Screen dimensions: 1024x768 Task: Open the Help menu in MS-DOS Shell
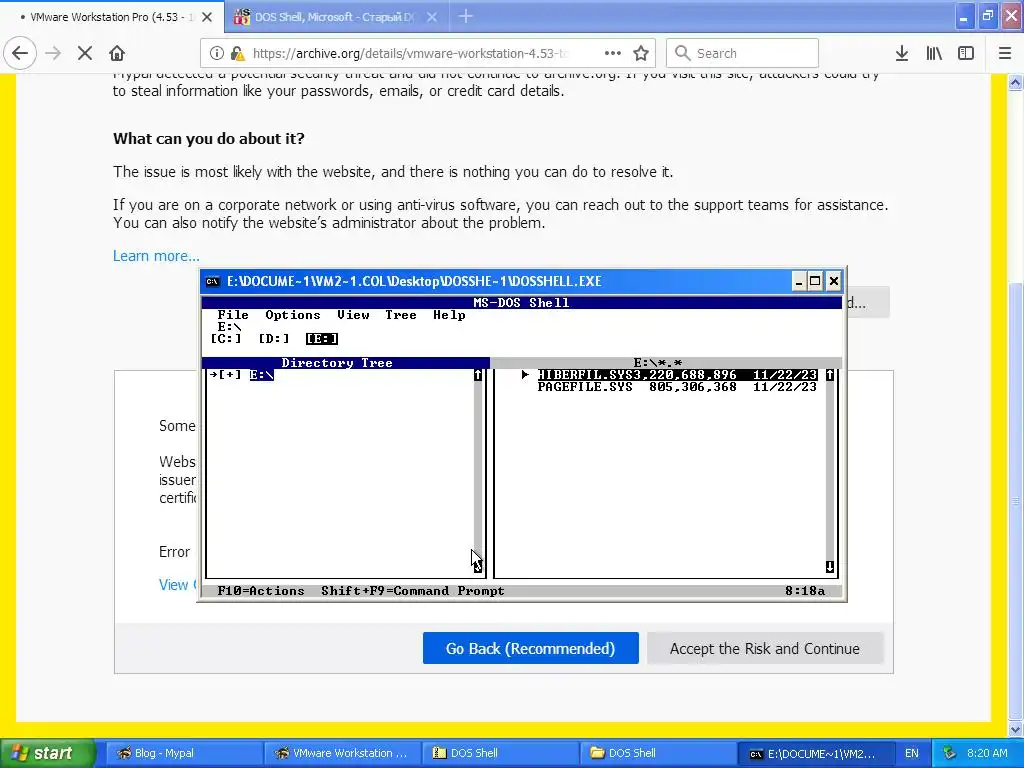pyautogui.click(x=449, y=315)
